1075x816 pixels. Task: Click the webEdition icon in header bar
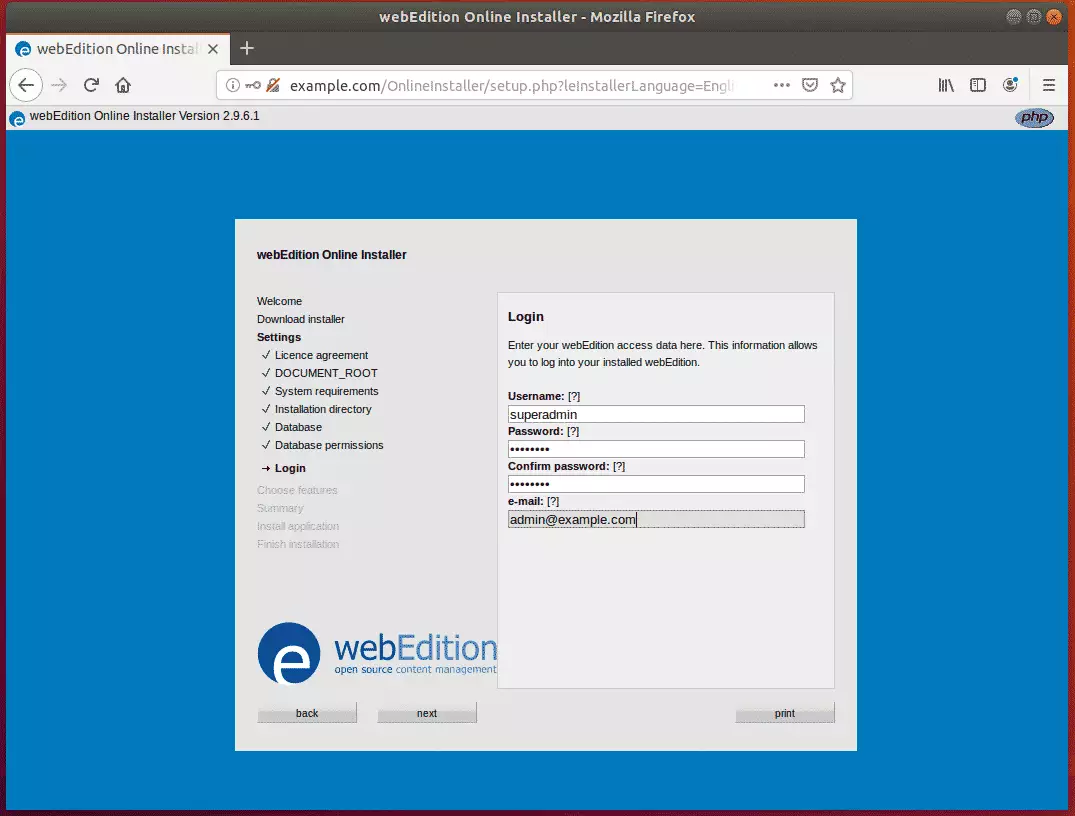pyautogui.click(x=17, y=118)
